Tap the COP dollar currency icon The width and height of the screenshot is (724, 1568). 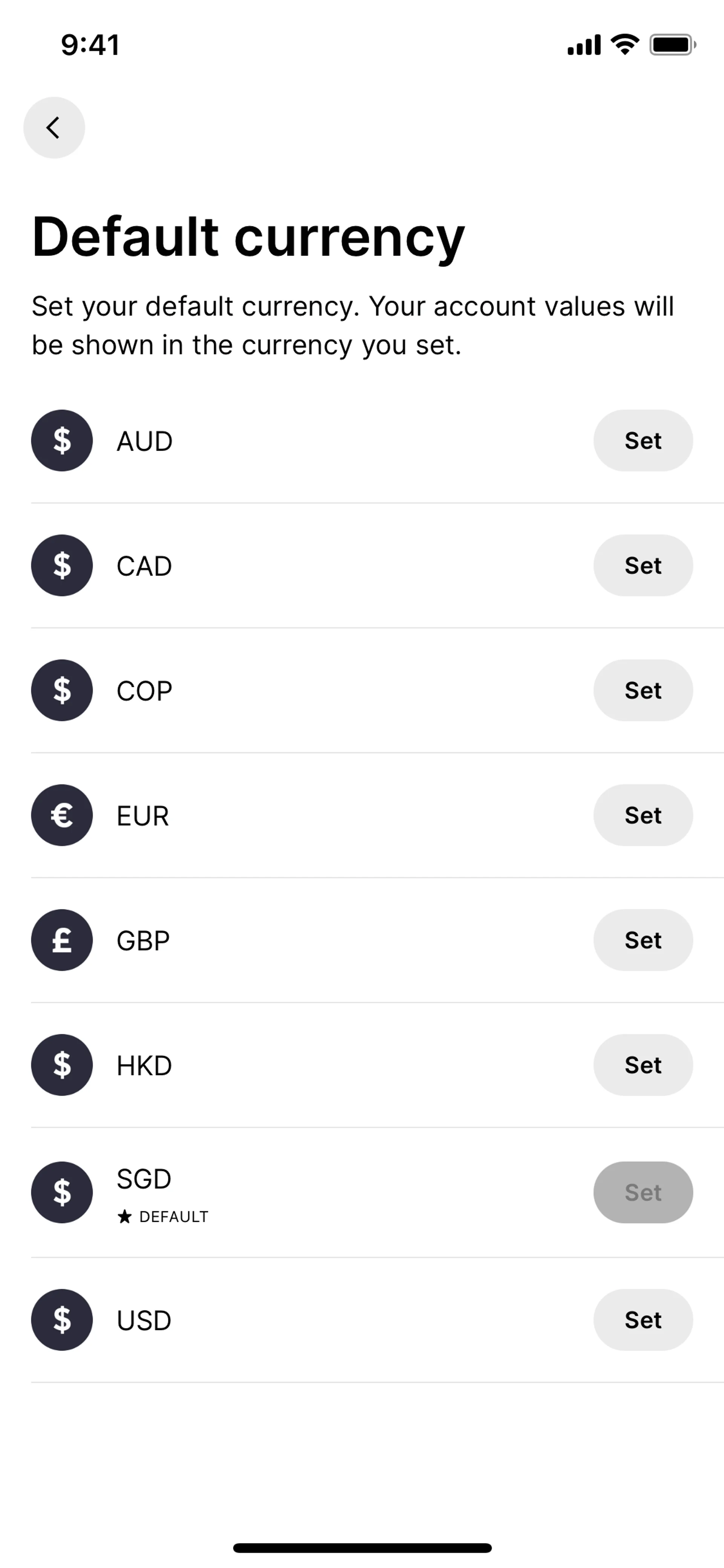tap(62, 690)
